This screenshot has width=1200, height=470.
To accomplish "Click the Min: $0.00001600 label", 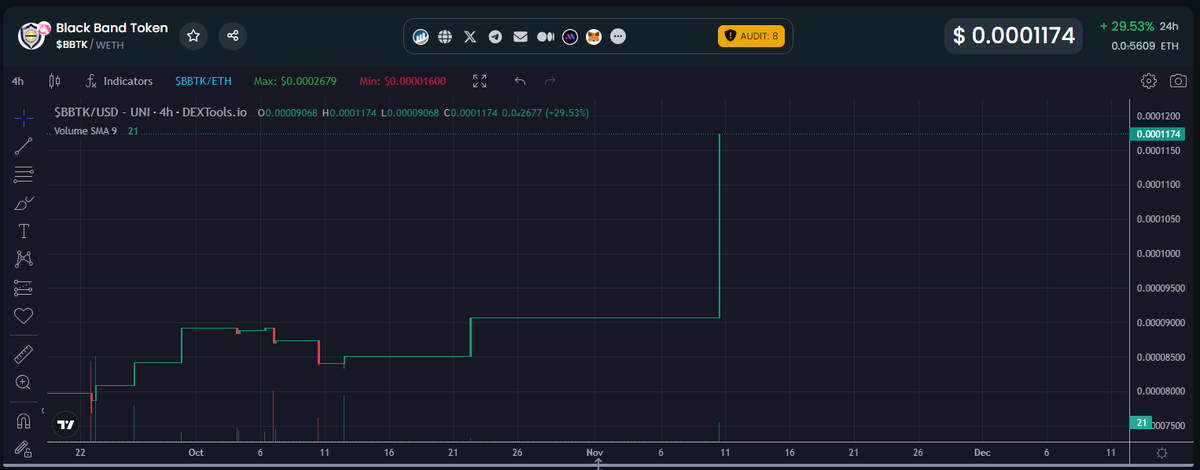I will click(403, 81).
